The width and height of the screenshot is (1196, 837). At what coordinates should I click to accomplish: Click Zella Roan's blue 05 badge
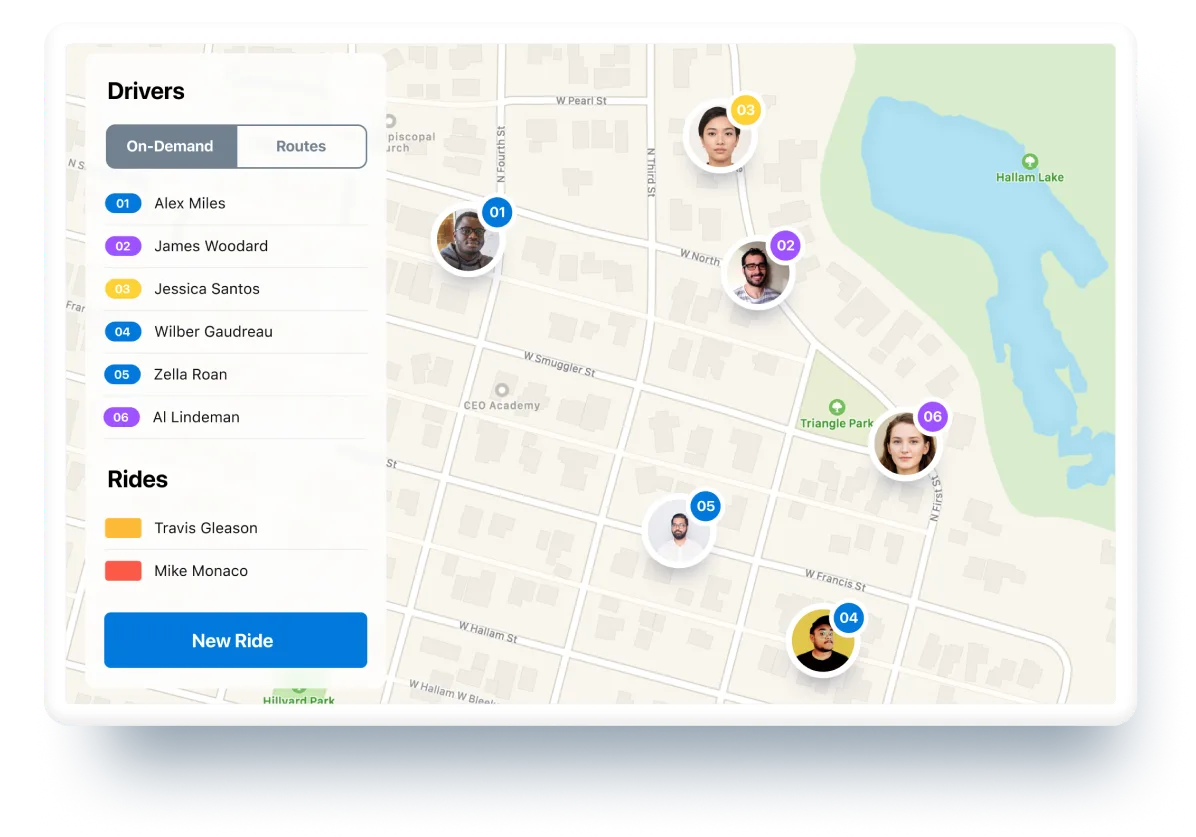pyautogui.click(x=122, y=375)
